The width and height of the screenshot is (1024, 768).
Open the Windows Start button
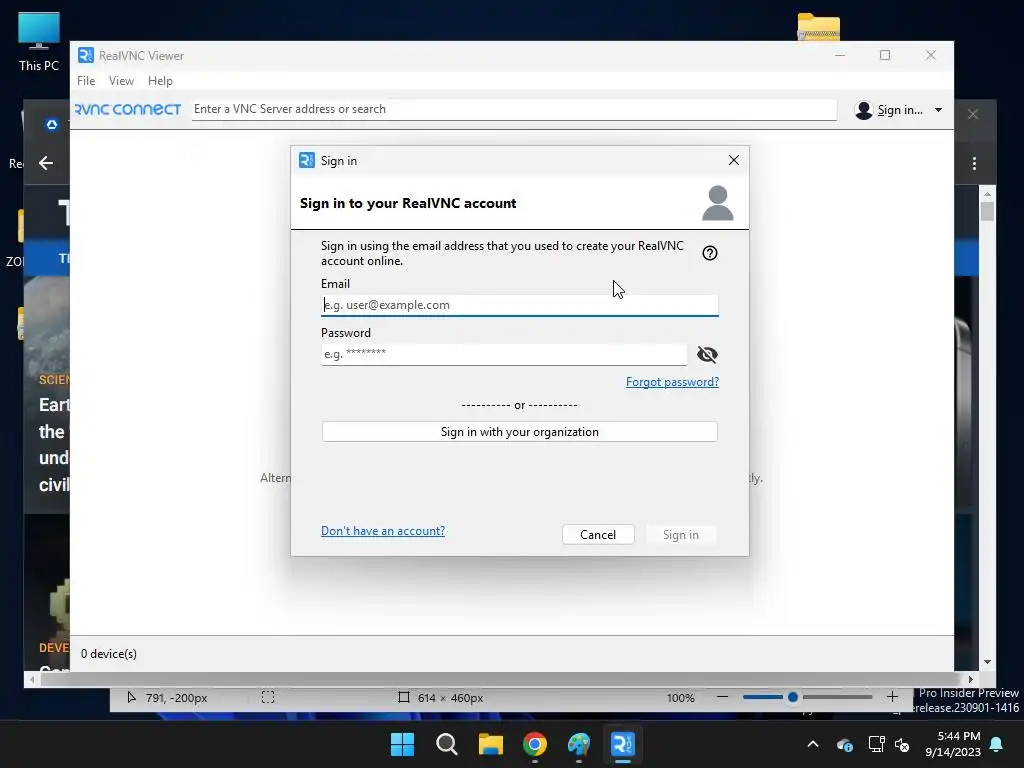coord(402,744)
